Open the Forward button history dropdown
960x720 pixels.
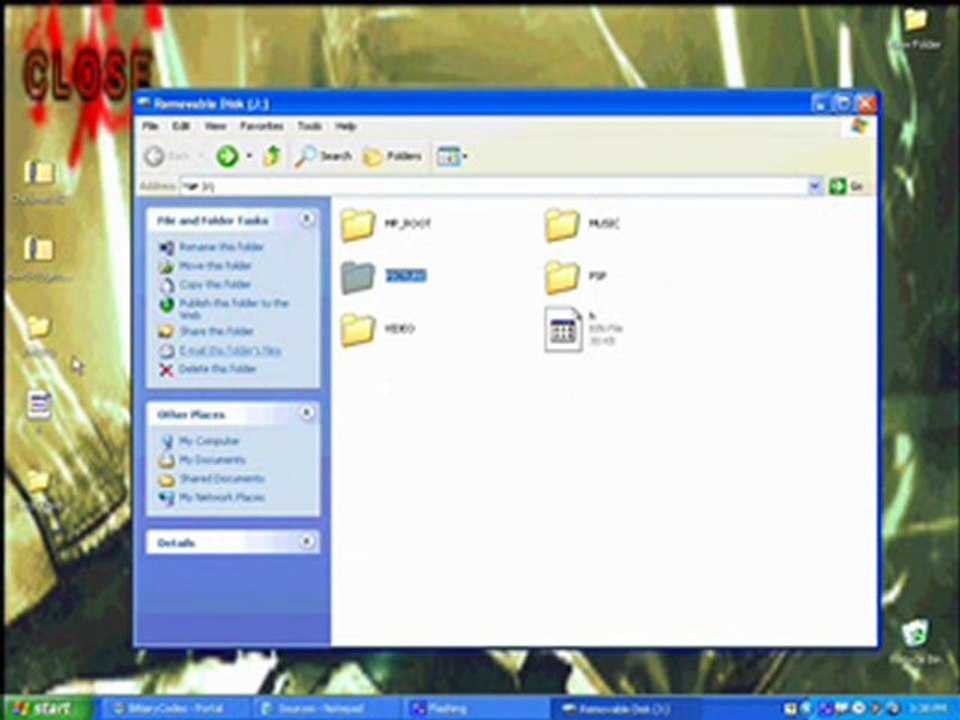[249, 157]
